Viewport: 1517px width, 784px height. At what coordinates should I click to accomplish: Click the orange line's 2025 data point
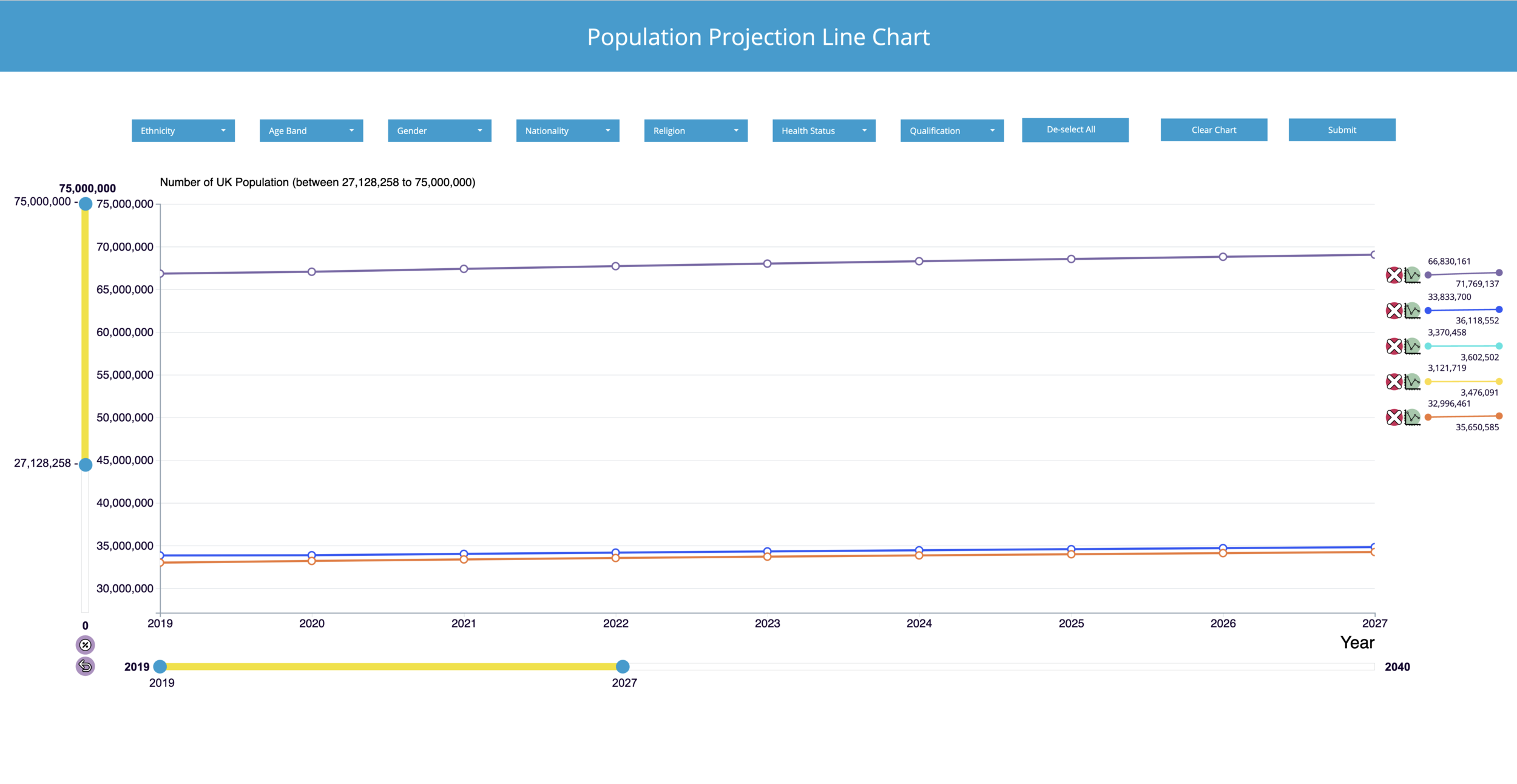click(x=1072, y=554)
